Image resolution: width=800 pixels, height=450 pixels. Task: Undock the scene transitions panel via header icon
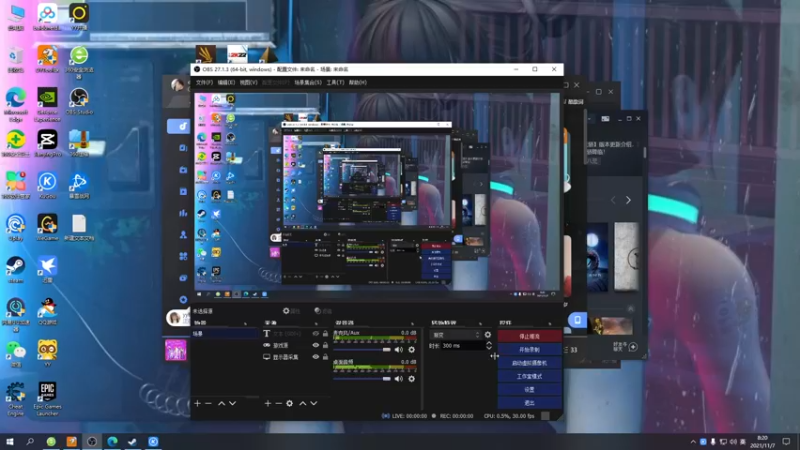pyautogui.click(x=480, y=323)
